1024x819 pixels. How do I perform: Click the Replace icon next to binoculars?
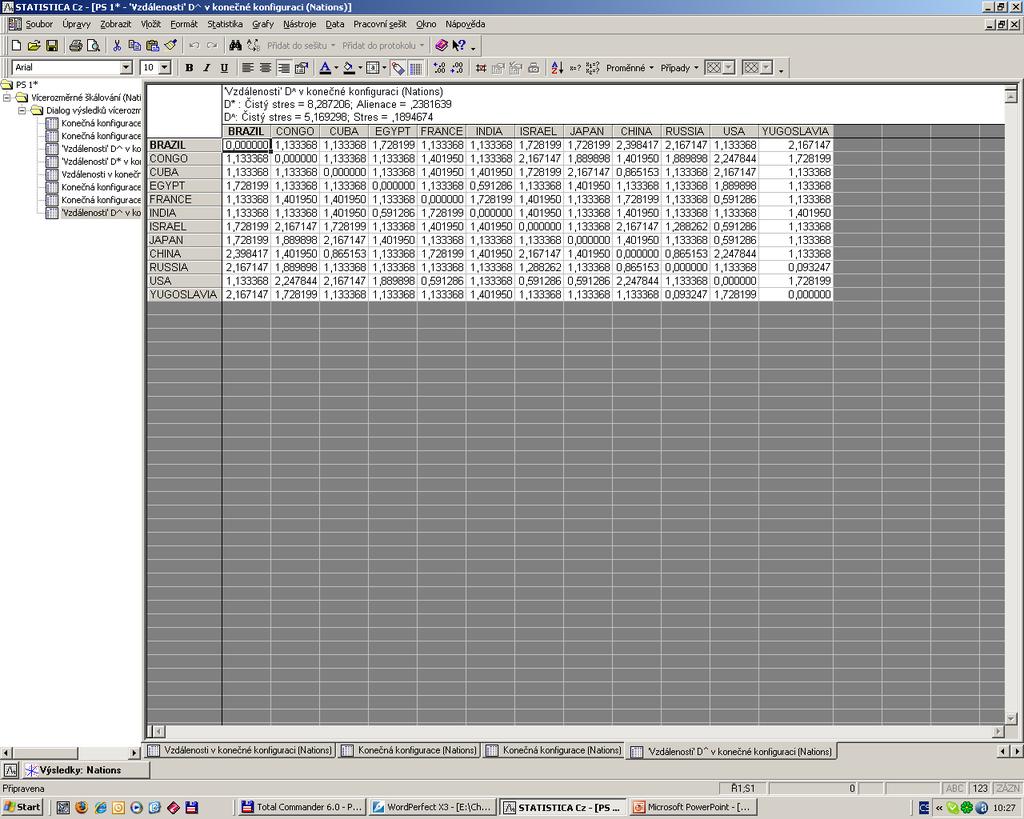(x=253, y=46)
